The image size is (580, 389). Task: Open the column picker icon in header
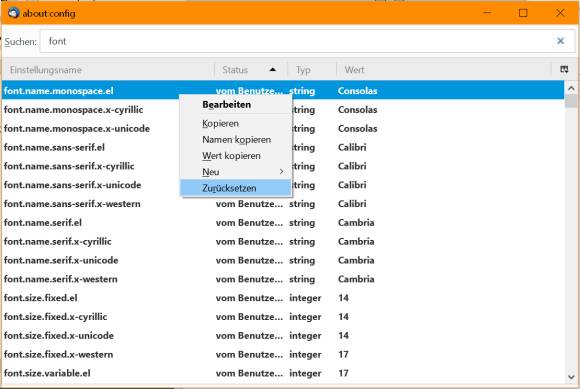point(564,69)
